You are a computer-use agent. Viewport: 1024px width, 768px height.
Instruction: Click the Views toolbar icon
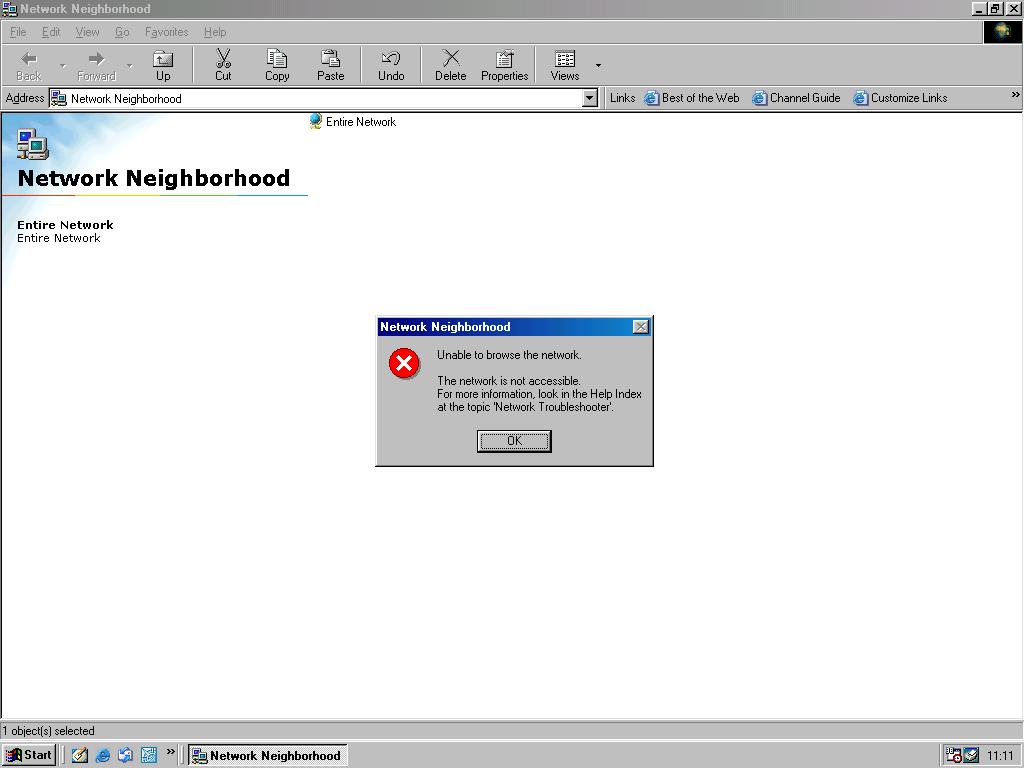565,63
